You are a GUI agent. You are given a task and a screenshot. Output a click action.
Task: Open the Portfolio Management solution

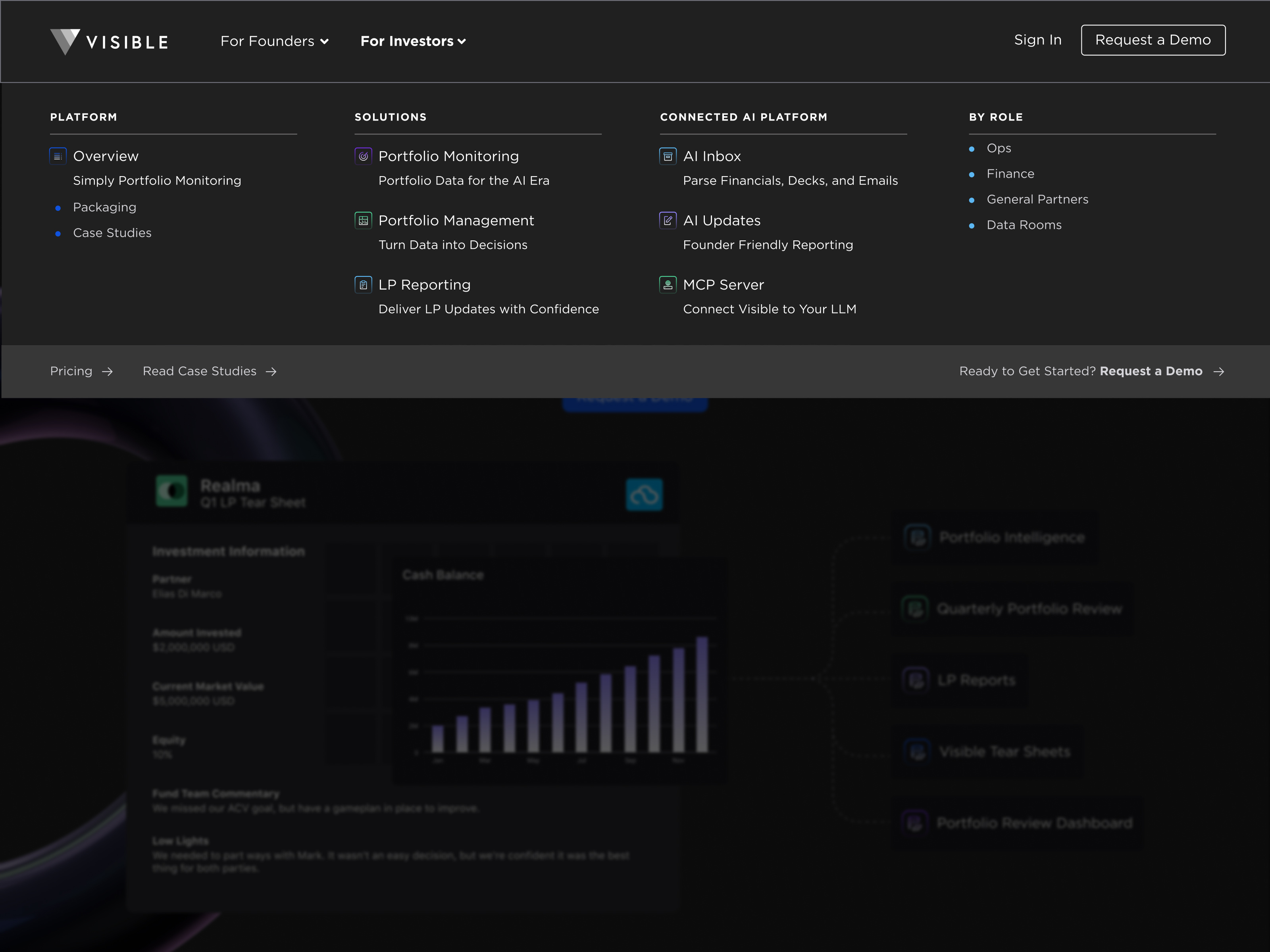(456, 221)
